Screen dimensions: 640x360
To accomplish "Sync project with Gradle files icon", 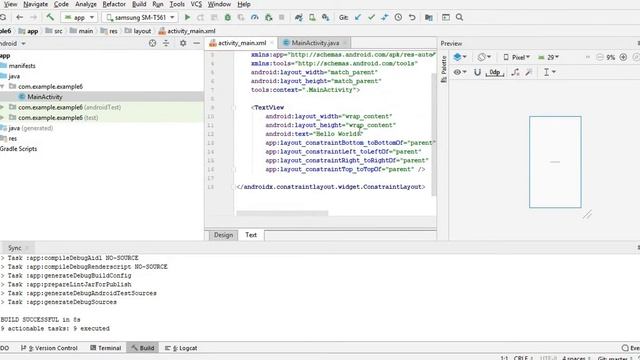I will pyautogui.click(x=299, y=17).
